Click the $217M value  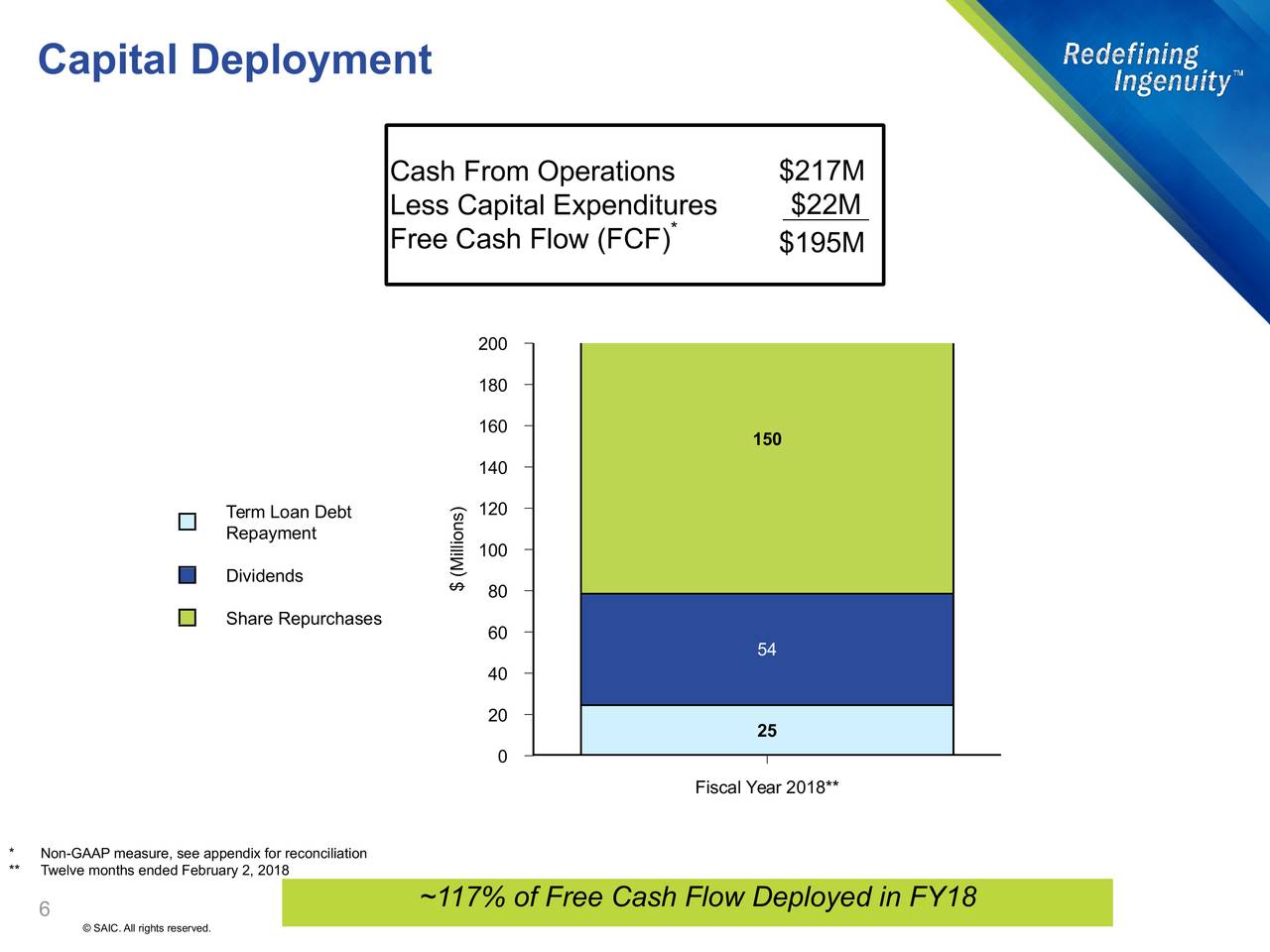tap(822, 172)
